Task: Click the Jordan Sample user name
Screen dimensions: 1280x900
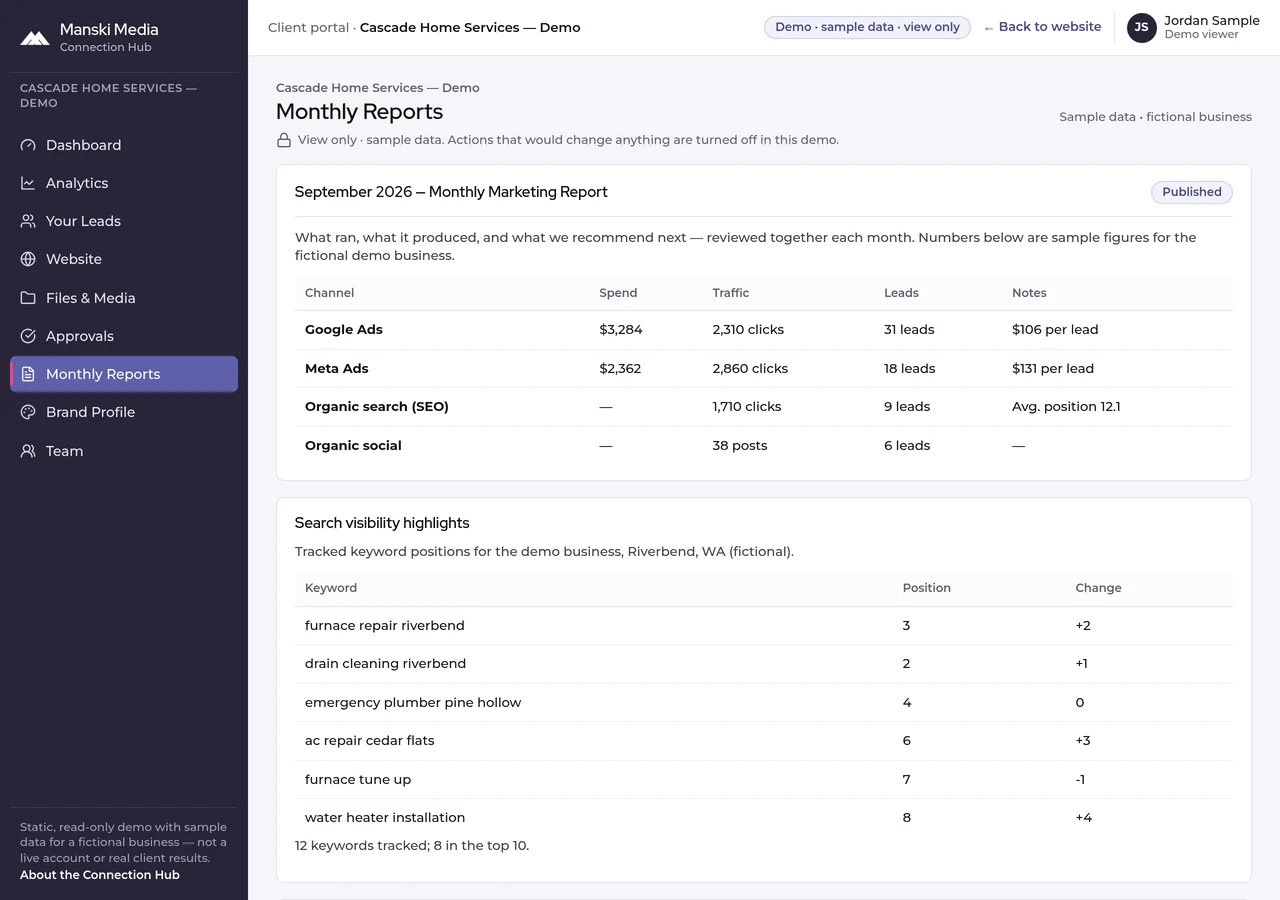Action: [x=1211, y=20]
